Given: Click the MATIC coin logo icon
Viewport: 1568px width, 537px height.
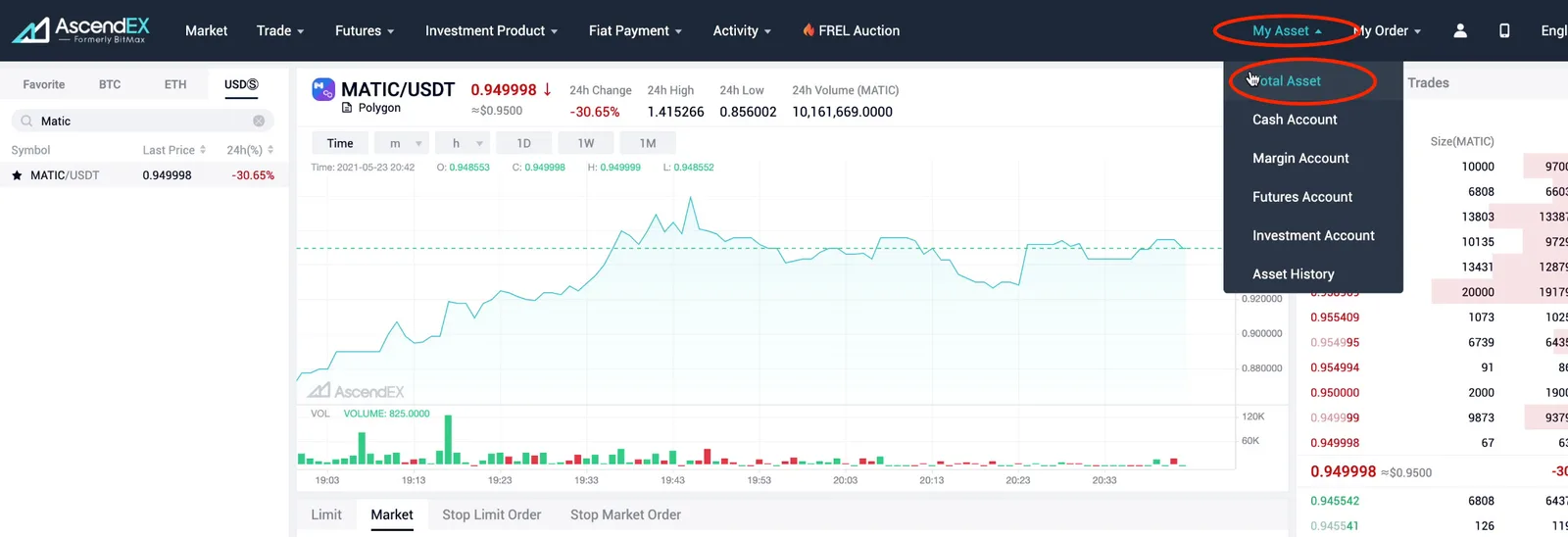Looking at the screenshot, I should click(x=323, y=90).
